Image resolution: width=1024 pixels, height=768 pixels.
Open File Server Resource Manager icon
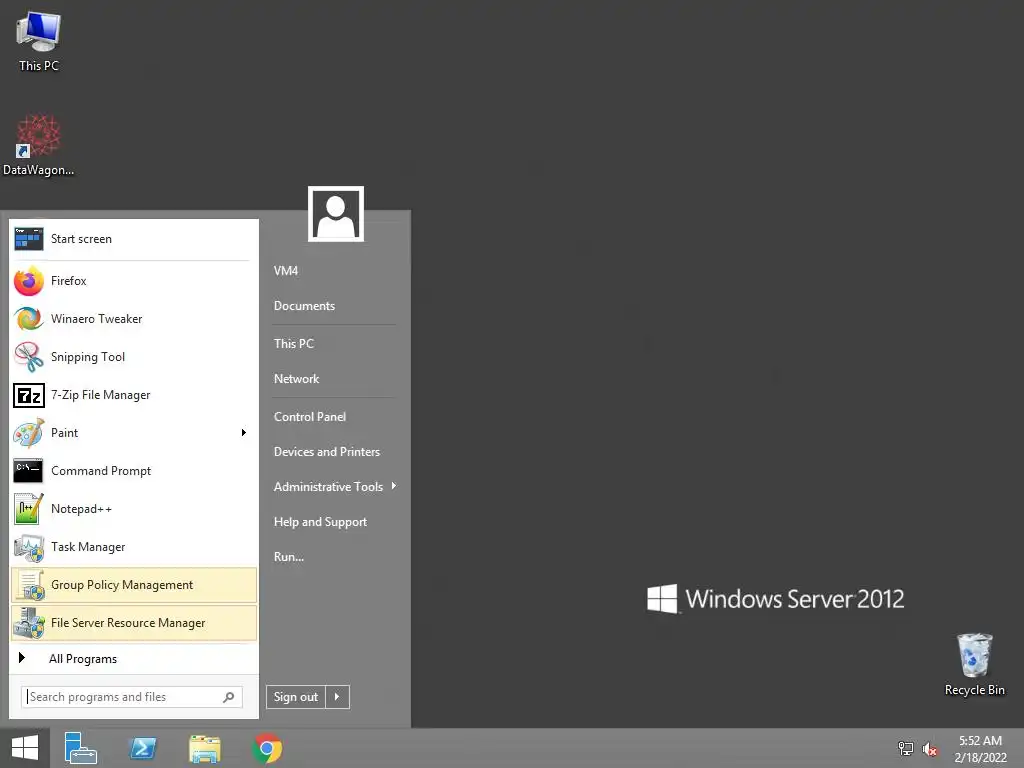coord(29,623)
